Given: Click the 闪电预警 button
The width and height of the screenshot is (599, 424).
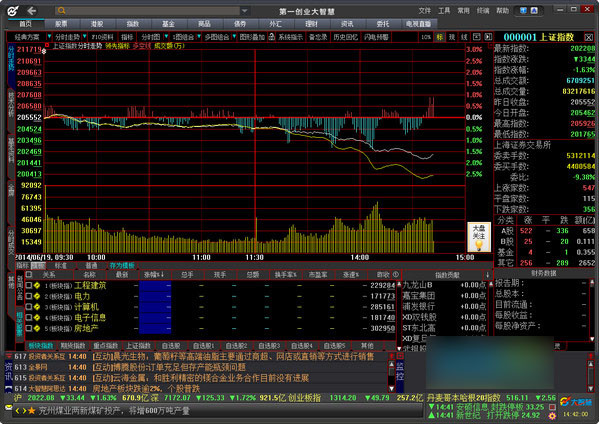Looking at the screenshot, I should pyautogui.click(x=376, y=37).
